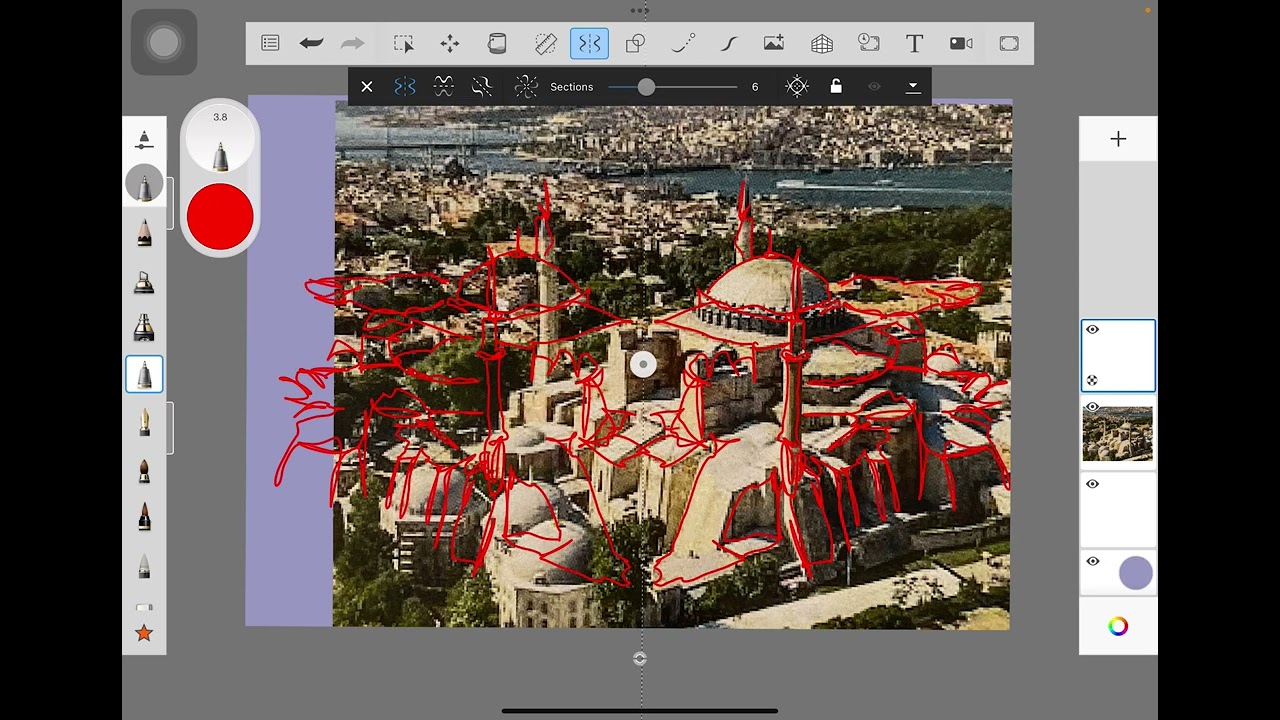Select the chisel marker brush
Viewport: 1280px width, 720px height.
(x=144, y=327)
